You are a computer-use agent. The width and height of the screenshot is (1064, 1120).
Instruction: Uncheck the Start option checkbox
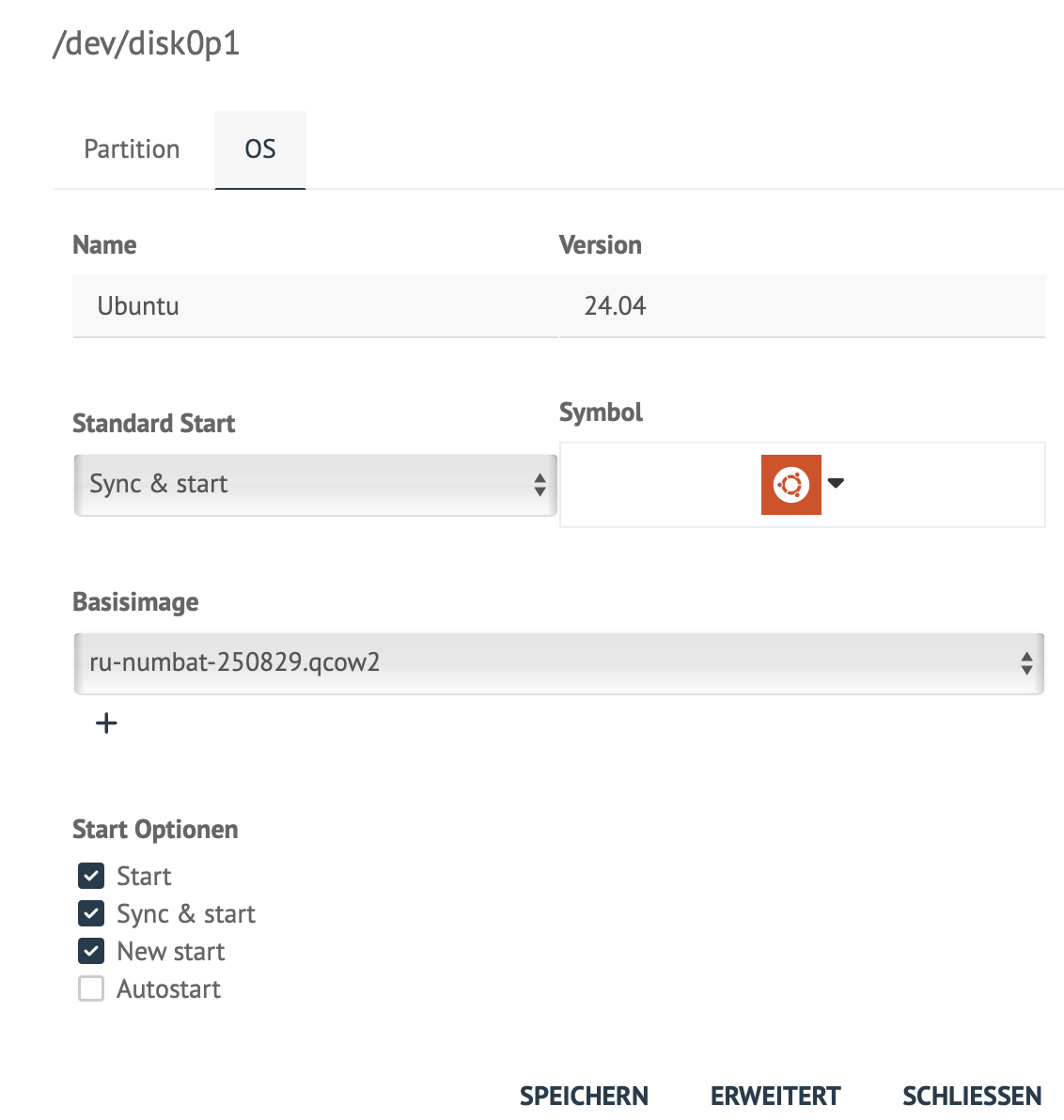[91, 876]
